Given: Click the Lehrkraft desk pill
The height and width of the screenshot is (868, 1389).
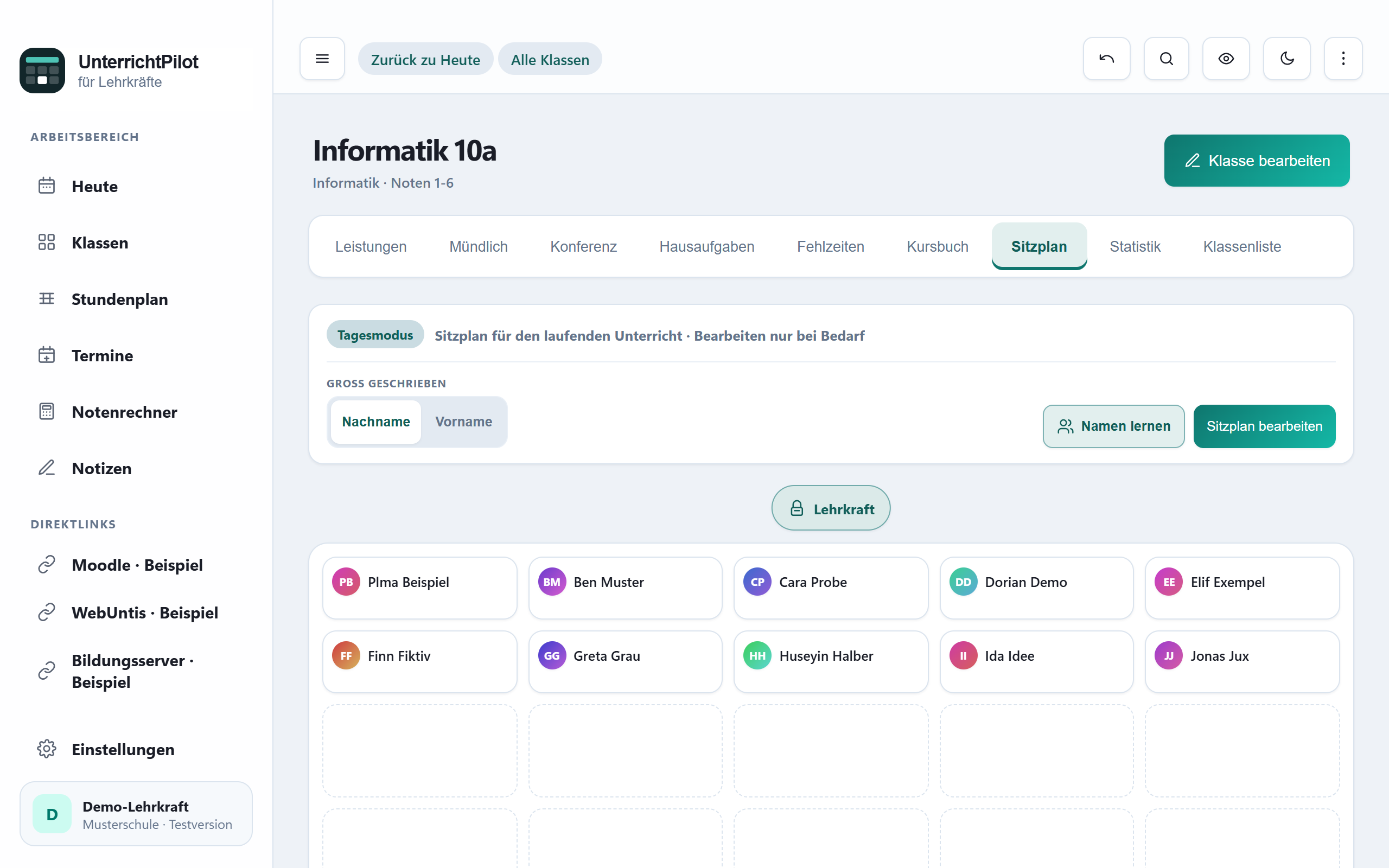Looking at the screenshot, I should click(831, 508).
